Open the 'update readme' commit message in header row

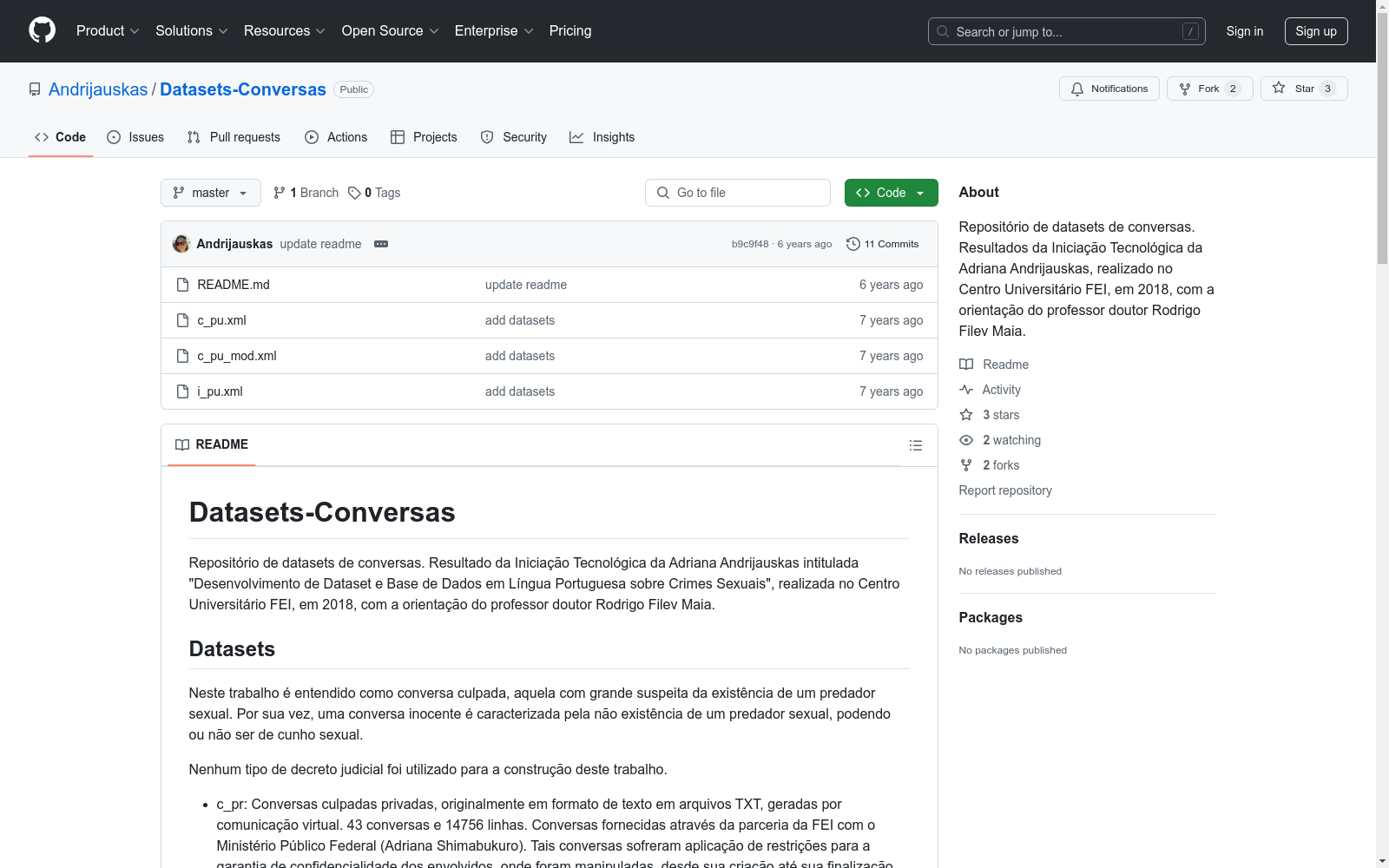click(x=320, y=244)
